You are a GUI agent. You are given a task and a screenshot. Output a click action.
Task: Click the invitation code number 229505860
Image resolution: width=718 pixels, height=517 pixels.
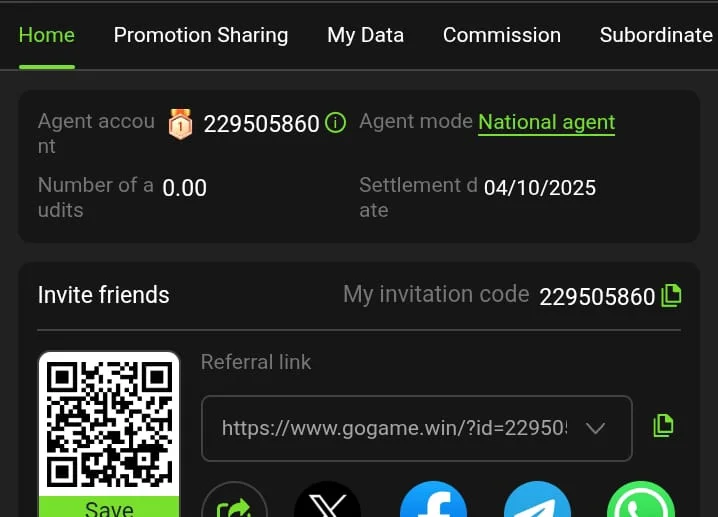597,296
